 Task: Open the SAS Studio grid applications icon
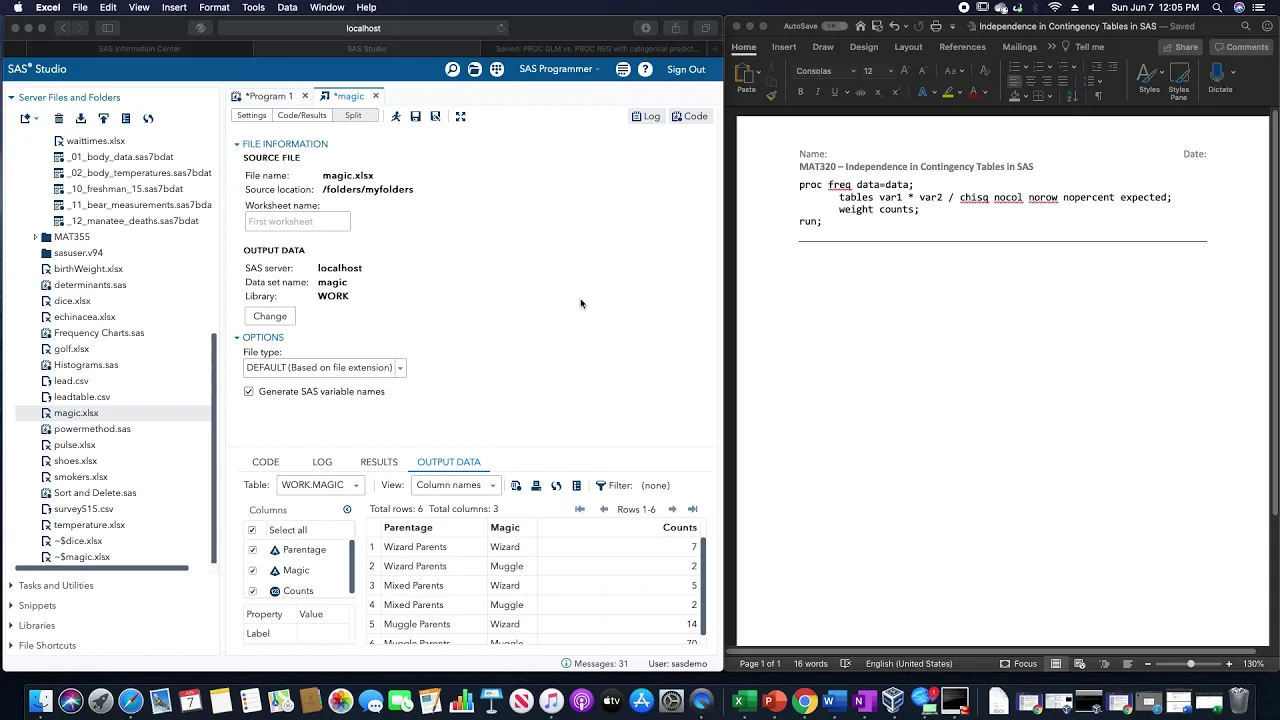[497, 69]
